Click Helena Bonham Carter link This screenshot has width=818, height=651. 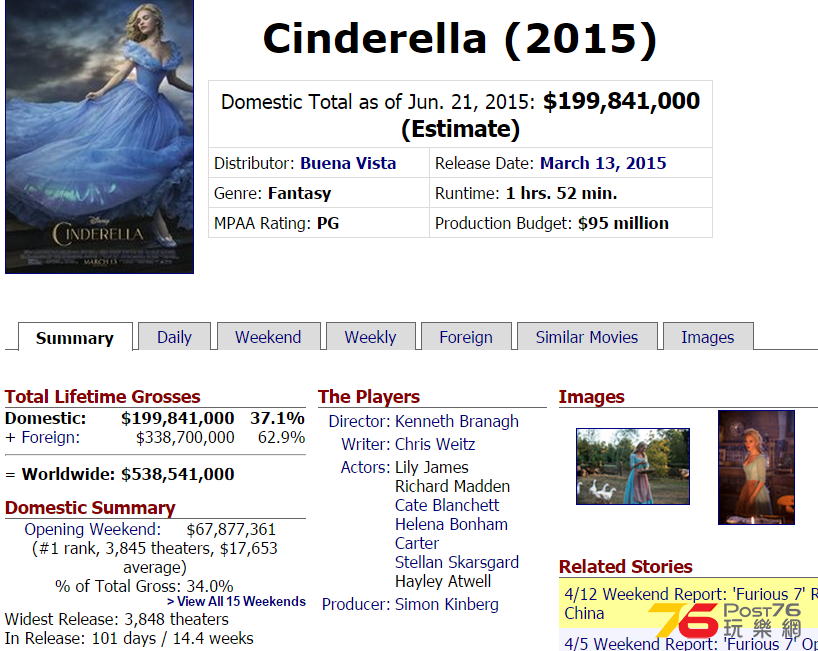[x=451, y=534]
